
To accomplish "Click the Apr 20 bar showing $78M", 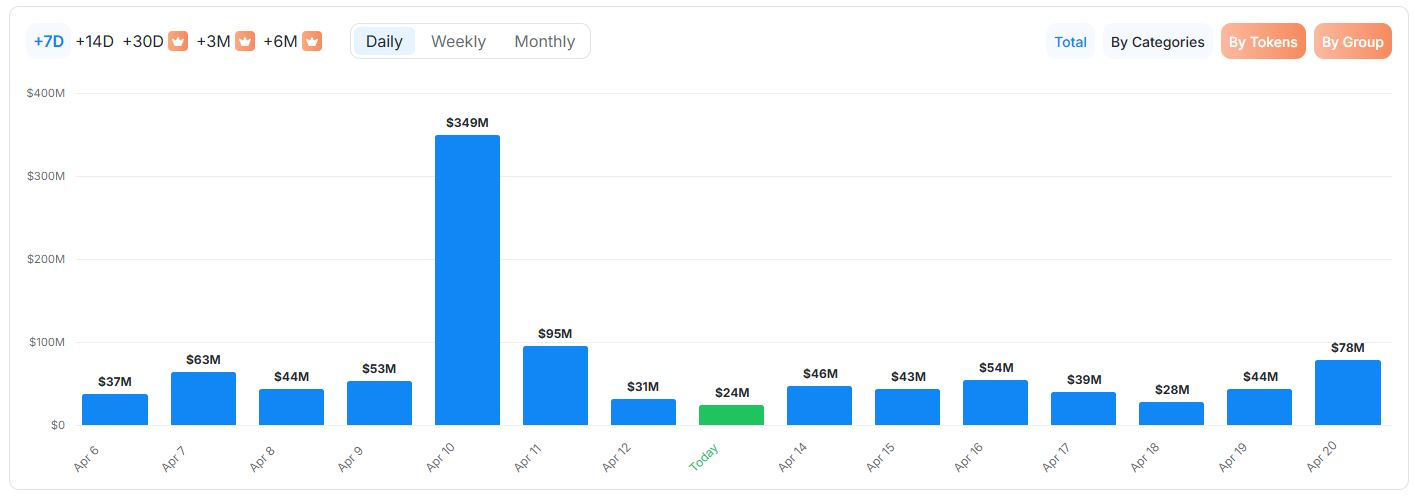I will [1347, 393].
